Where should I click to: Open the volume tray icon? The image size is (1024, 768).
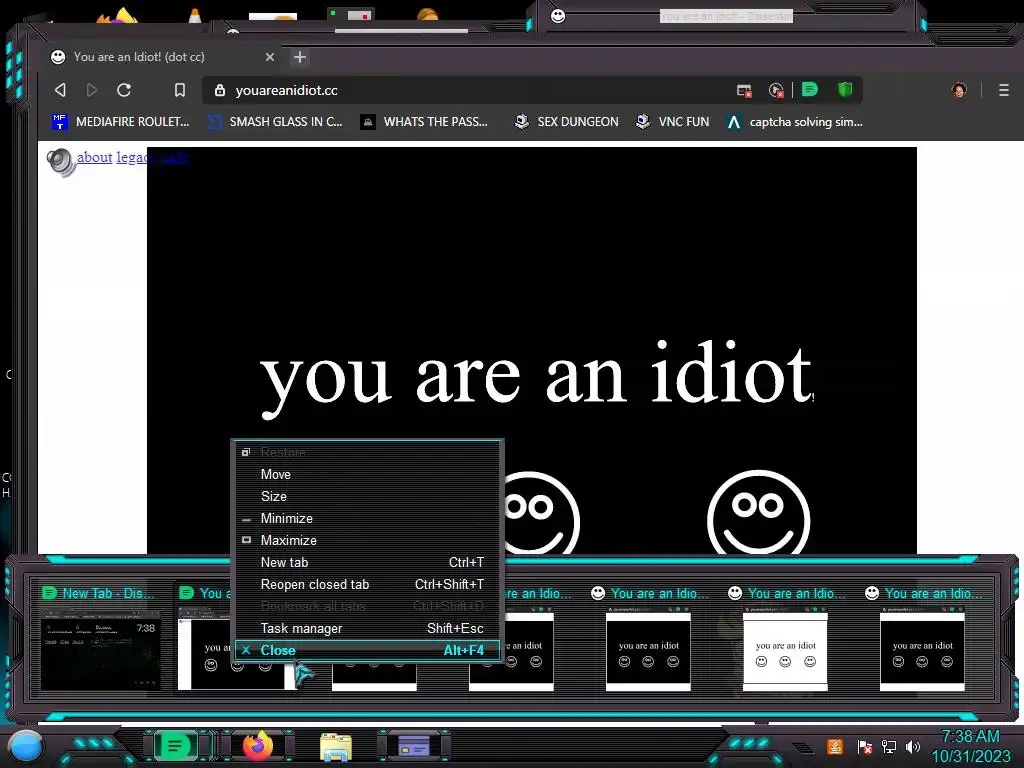click(913, 746)
